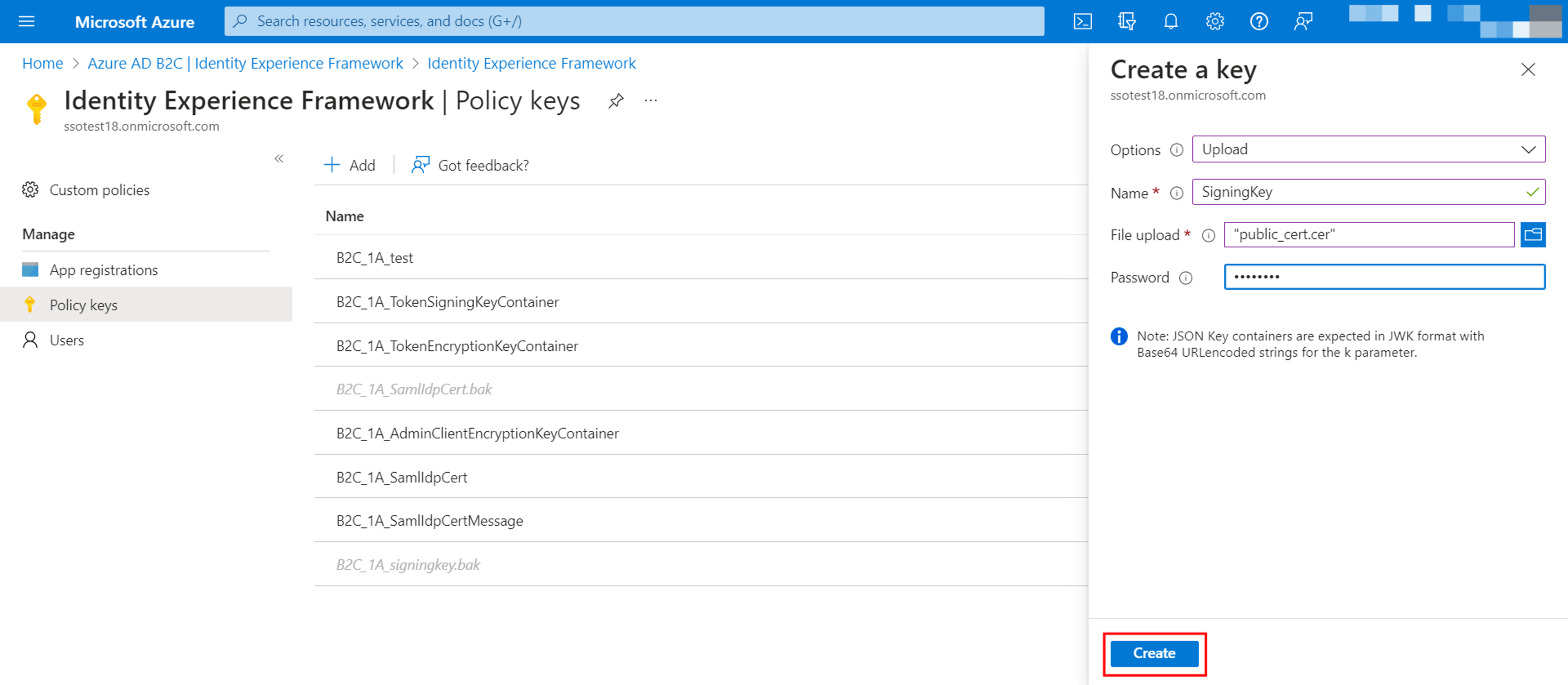
Task: Show info tooltip for Password
Action: coord(1185,278)
